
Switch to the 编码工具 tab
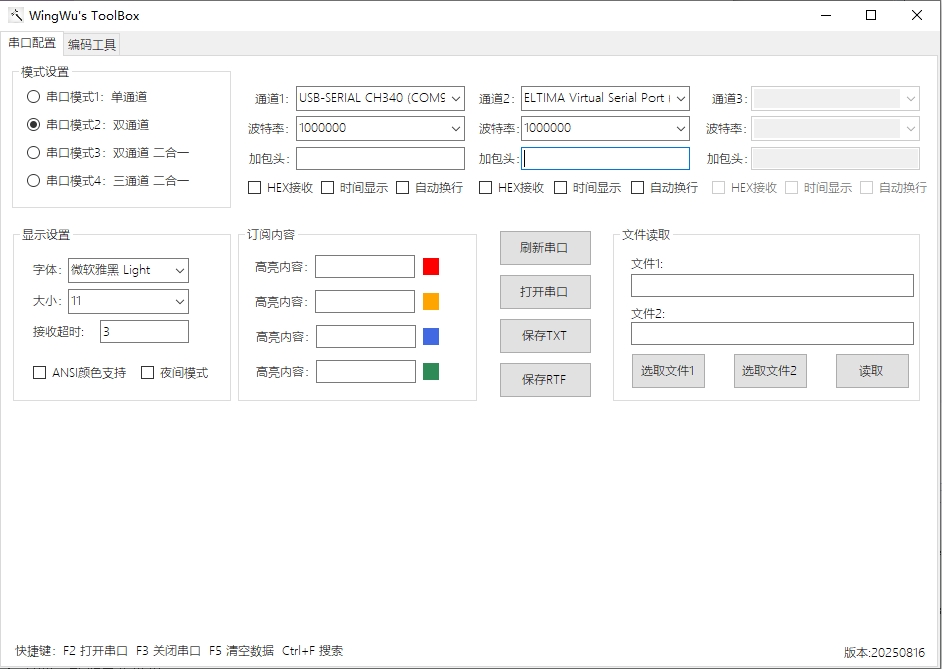[92, 44]
